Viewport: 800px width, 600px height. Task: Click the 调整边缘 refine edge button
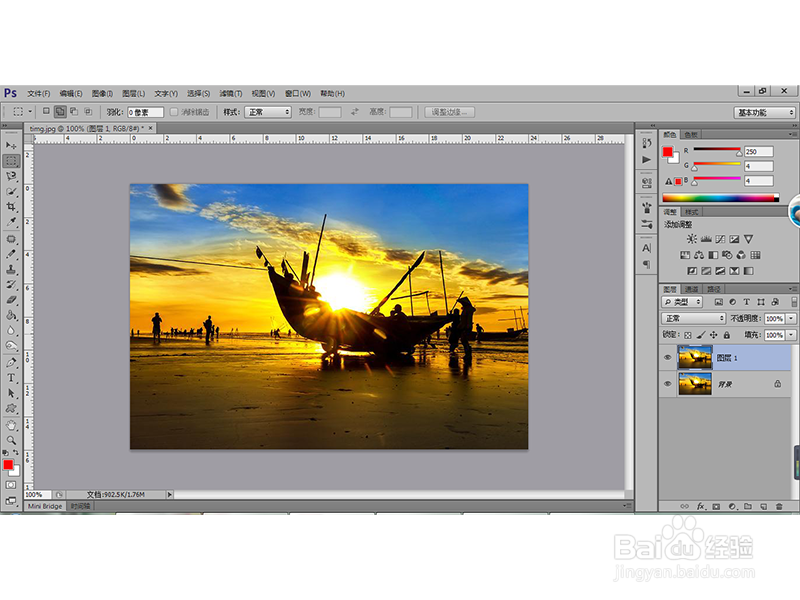(449, 112)
